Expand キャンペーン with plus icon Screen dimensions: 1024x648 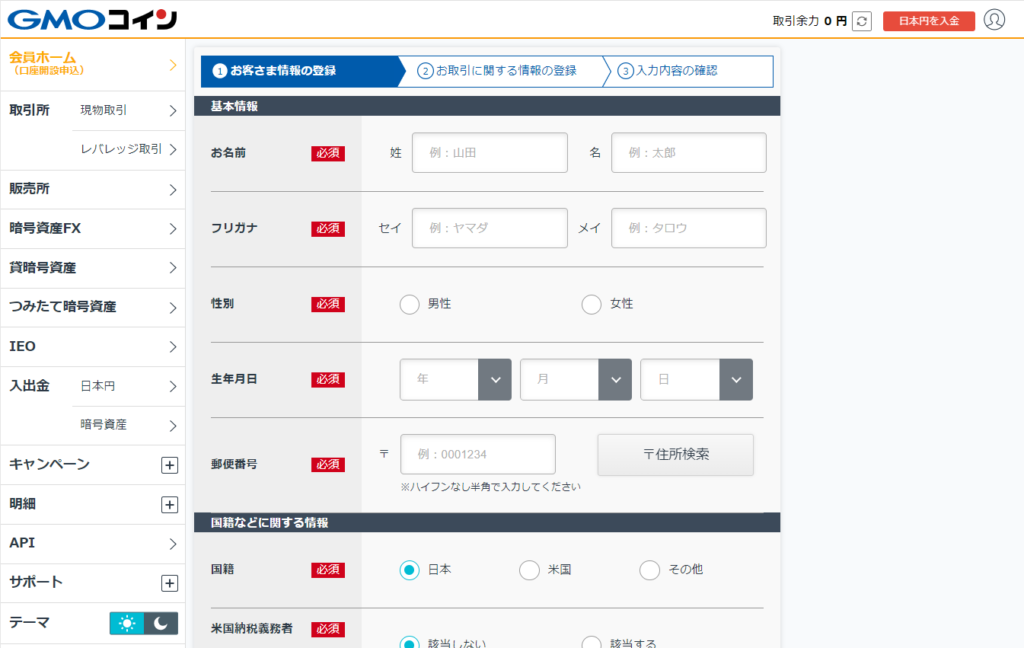click(x=170, y=465)
